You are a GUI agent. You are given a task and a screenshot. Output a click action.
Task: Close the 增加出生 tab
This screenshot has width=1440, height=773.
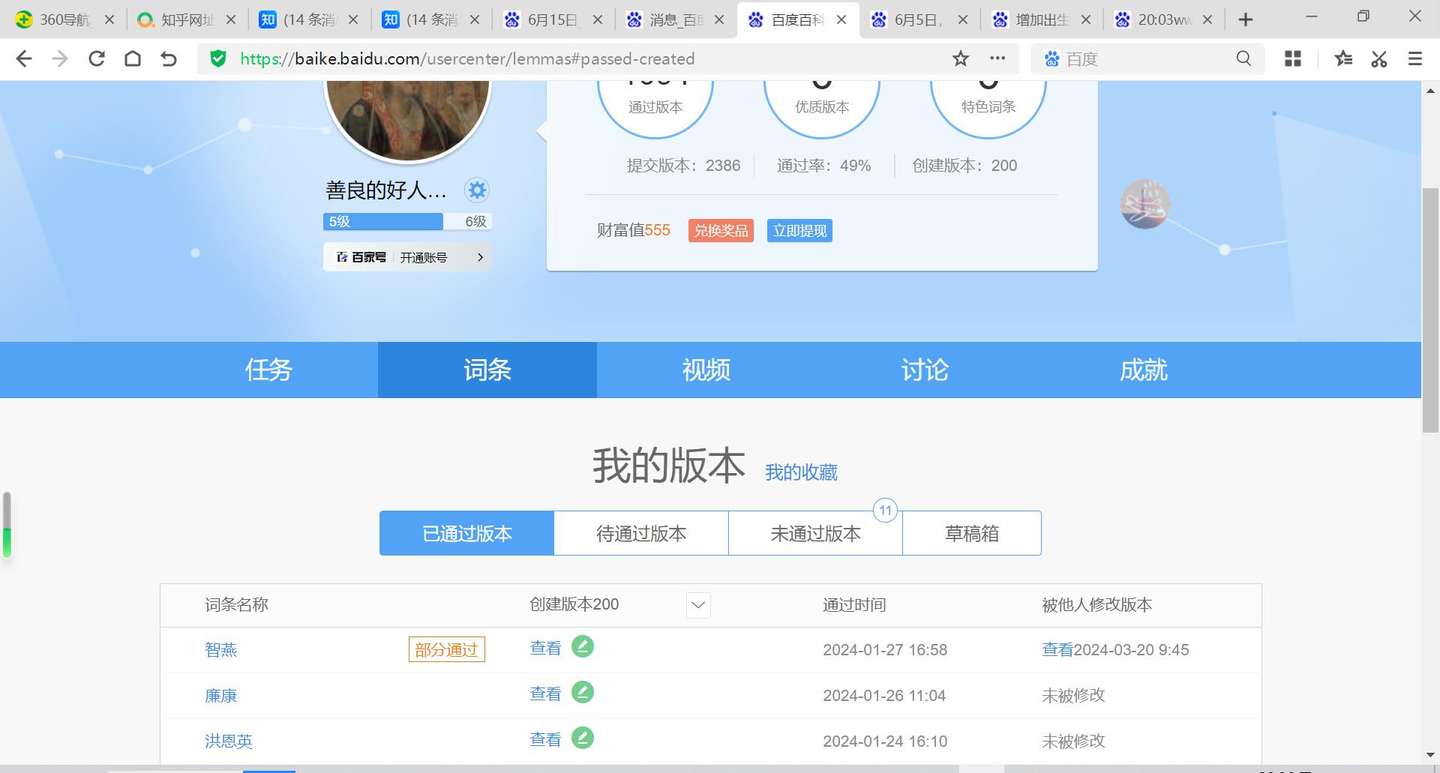1086,19
